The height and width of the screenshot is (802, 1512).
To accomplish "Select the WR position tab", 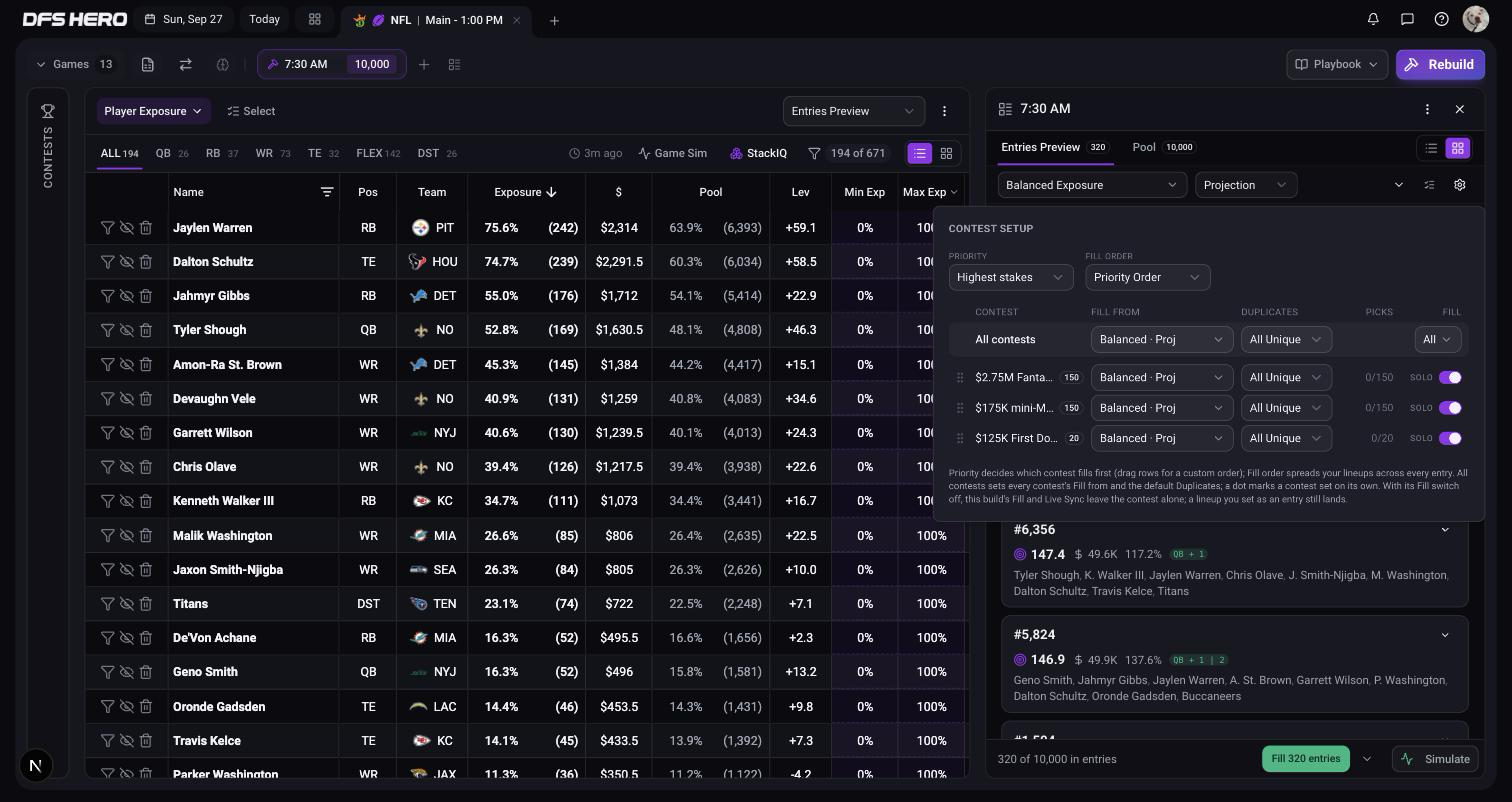I will [273, 153].
